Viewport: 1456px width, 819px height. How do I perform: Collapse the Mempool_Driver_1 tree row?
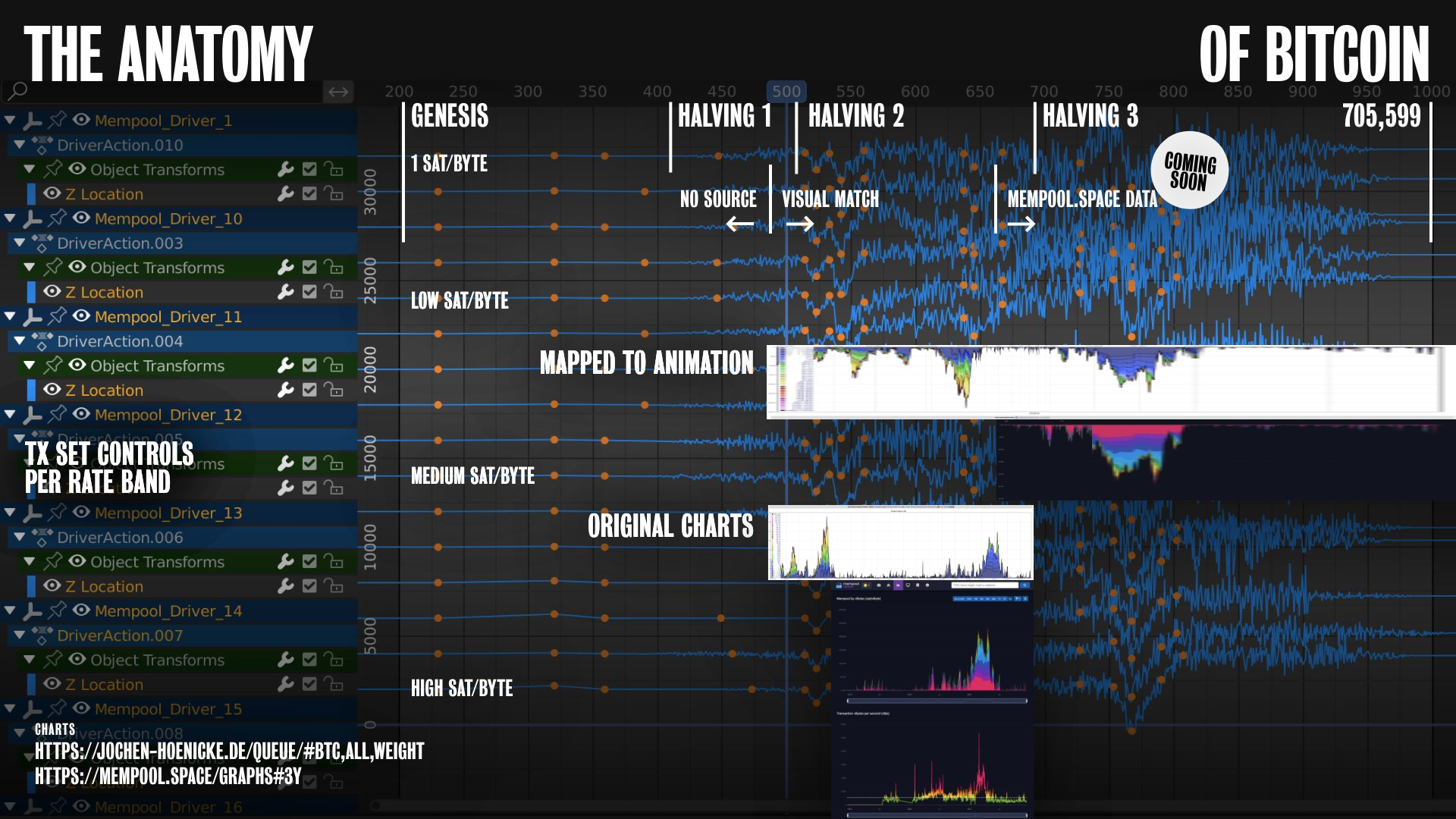point(10,120)
